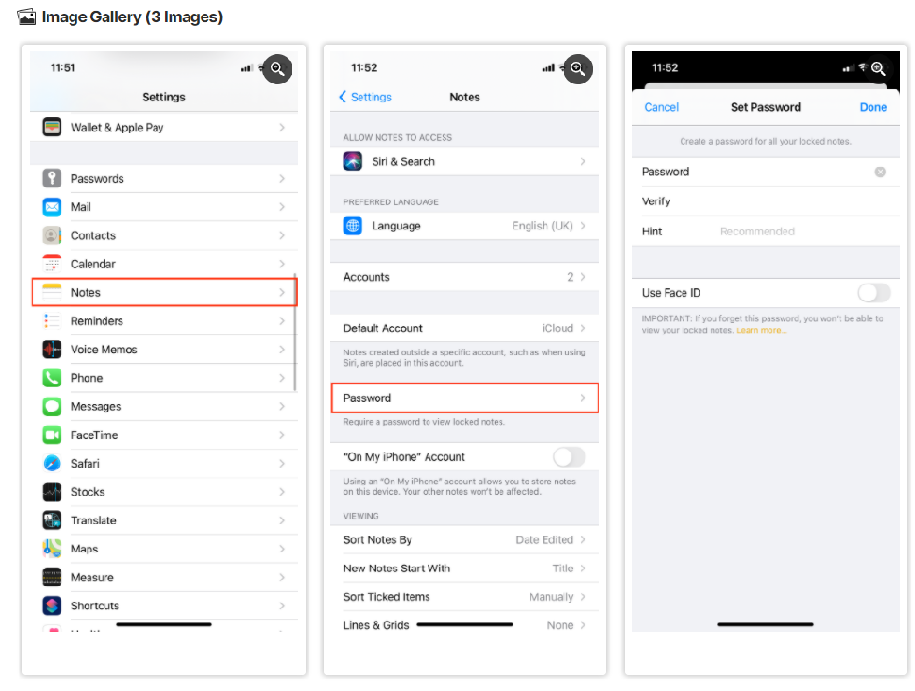
Task: Expand the Accounts row chevron
Action: coord(582,277)
